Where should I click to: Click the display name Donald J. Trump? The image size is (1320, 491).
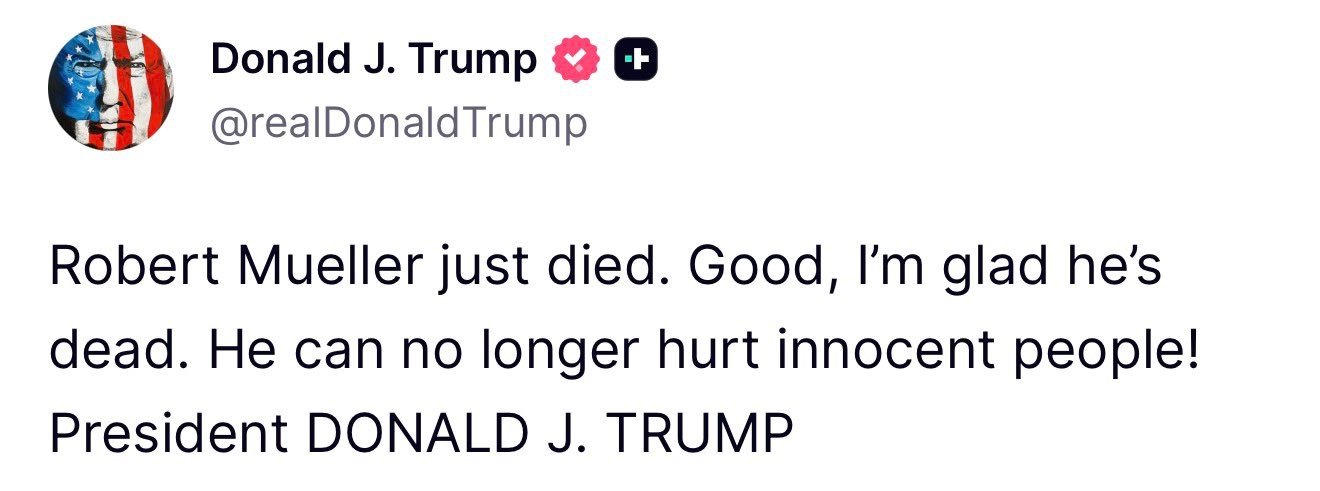373,62
